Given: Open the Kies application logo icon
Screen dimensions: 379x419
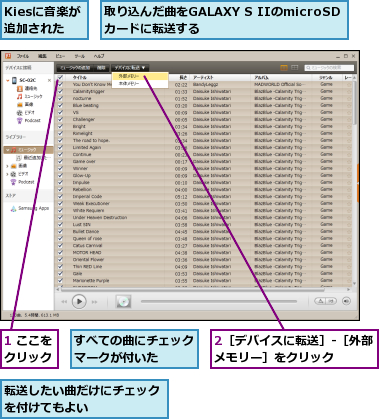Looking at the screenshot, I should coord(8,56).
